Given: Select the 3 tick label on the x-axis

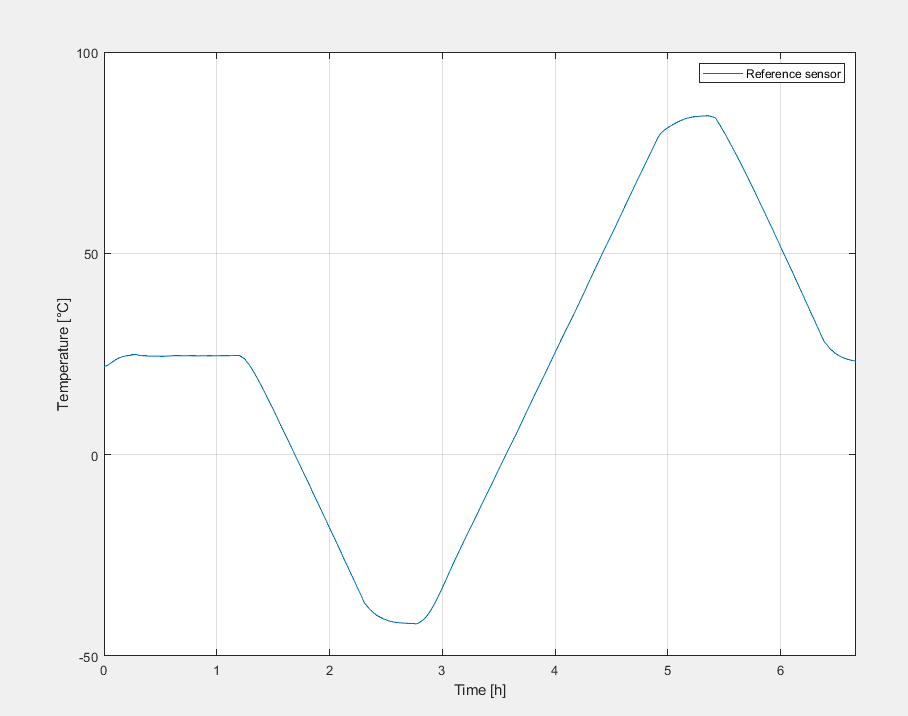Looking at the screenshot, I should [440, 668].
